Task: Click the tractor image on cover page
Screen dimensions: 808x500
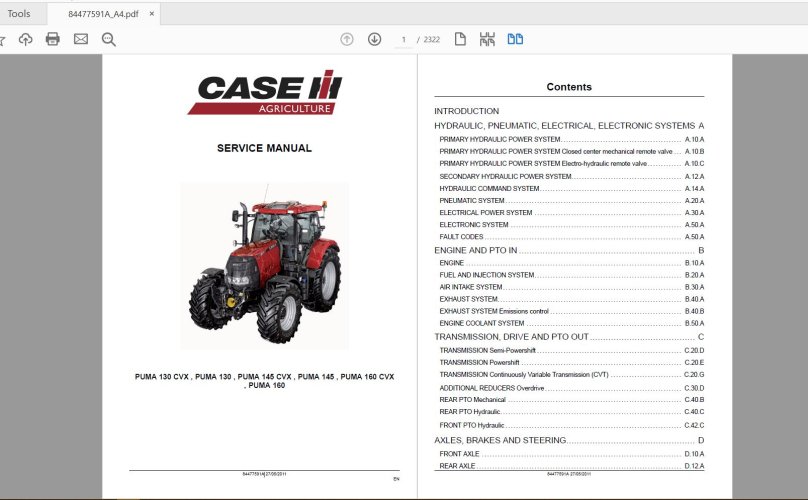Action: [264, 265]
